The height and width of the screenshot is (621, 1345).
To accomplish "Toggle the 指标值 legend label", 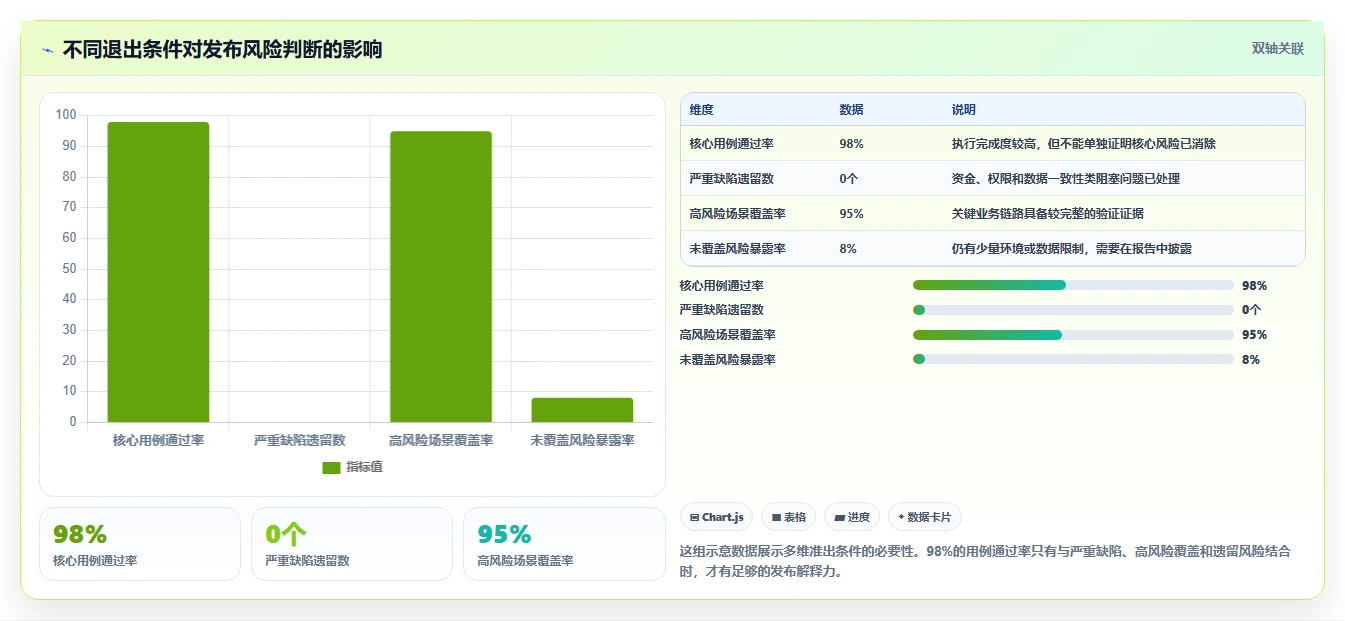I will pyautogui.click(x=364, y=467).
